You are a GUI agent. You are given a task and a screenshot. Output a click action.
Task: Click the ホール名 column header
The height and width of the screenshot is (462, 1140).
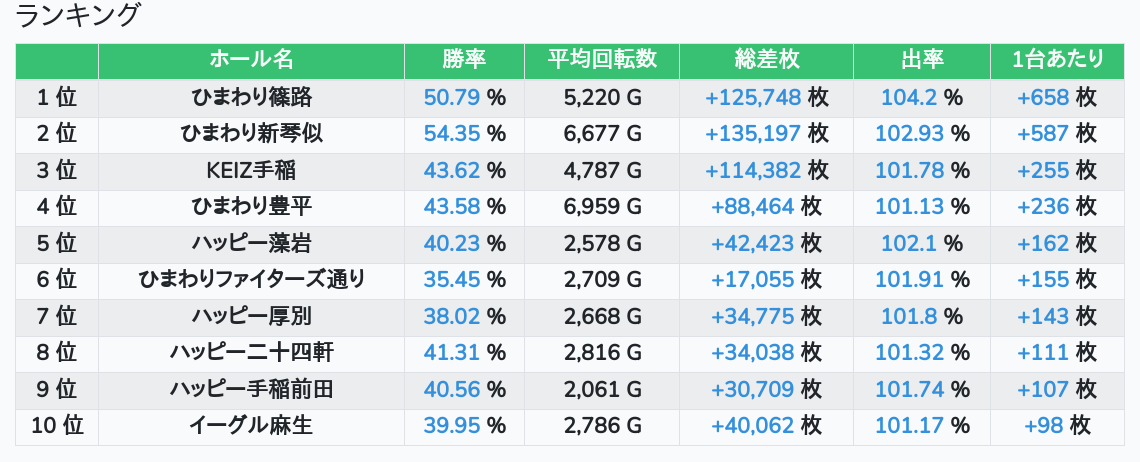click(252, 60)
